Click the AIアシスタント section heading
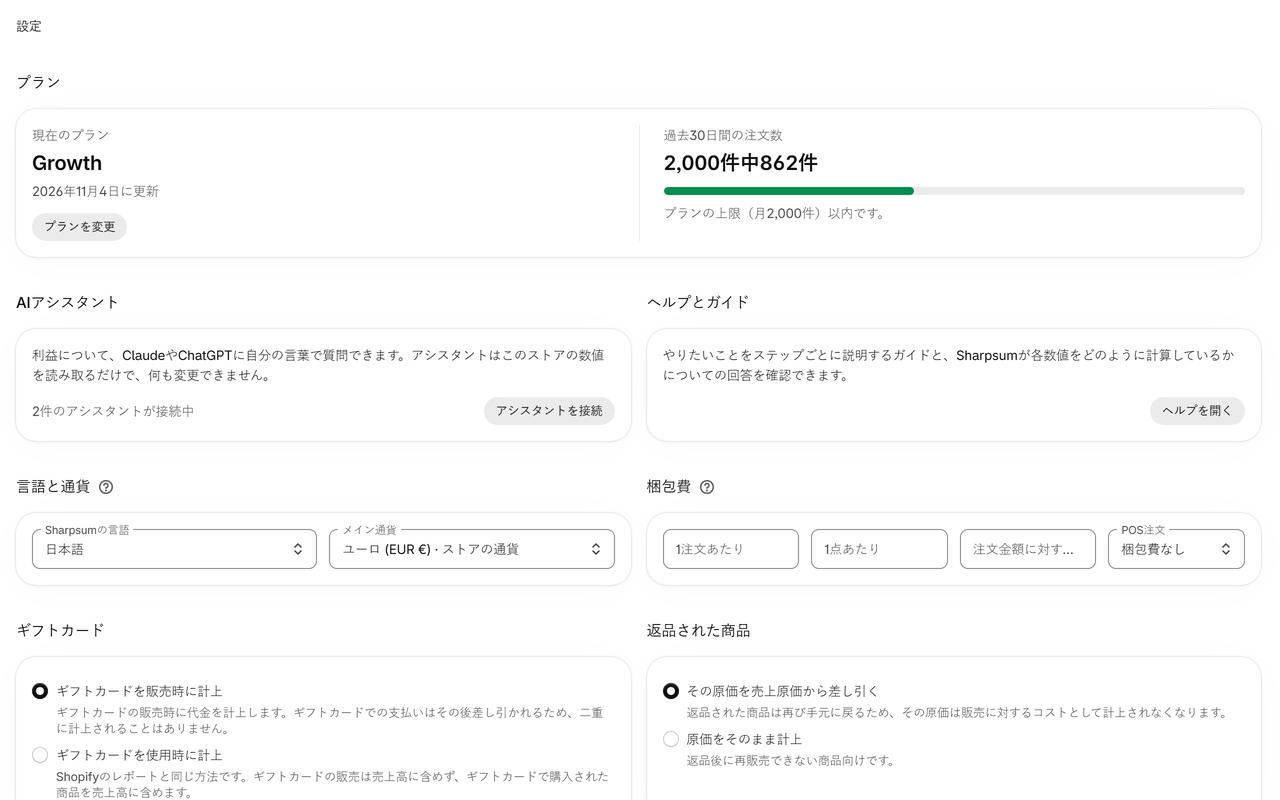Image resolution: width=1280 pixels, height=800 pixels. pyautogui.click(x=68, y=302)
